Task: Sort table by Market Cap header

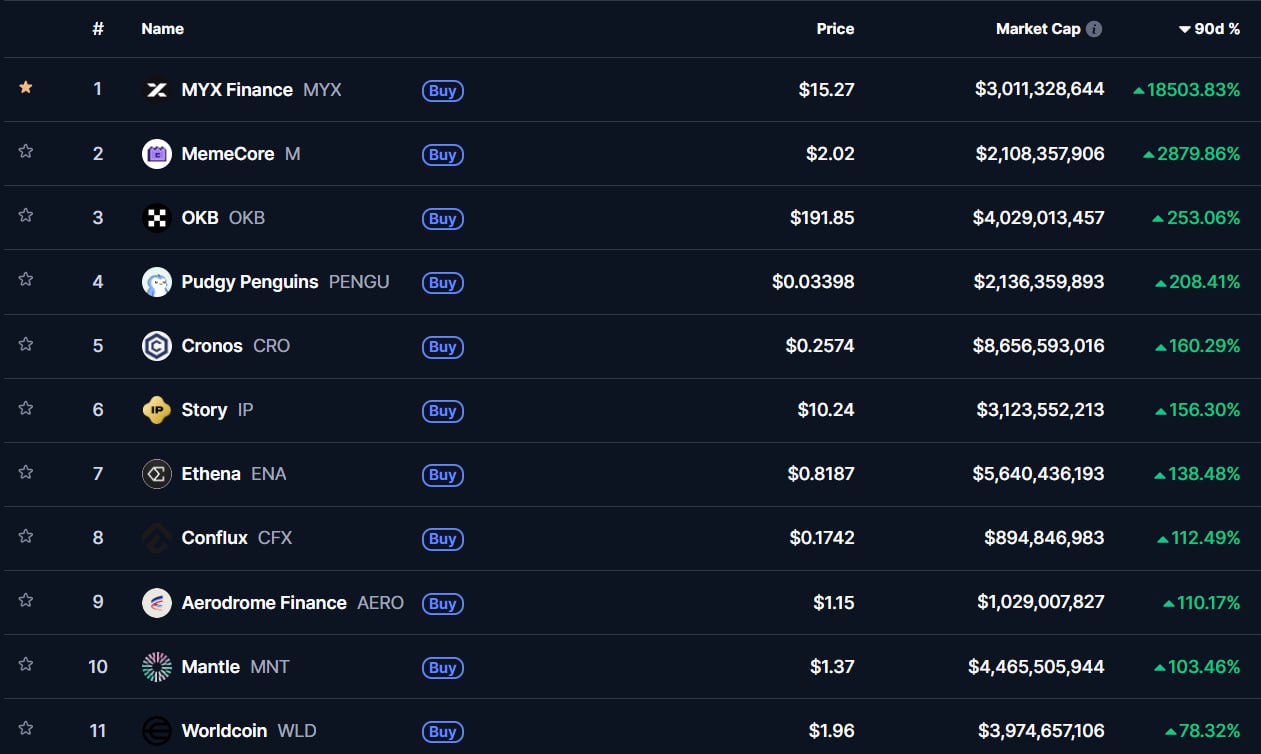Action: [x=1037, y=29]
